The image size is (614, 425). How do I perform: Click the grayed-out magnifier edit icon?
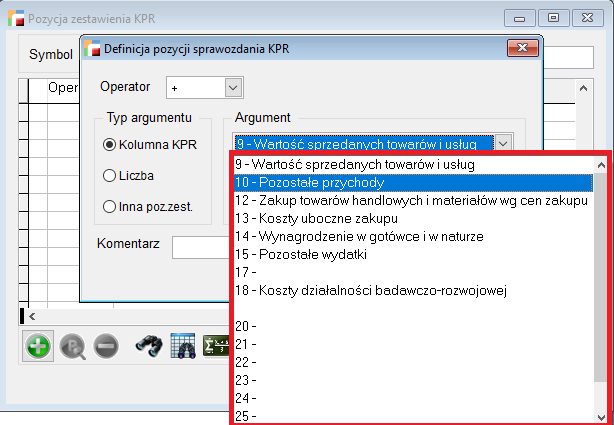pos(73,346)
